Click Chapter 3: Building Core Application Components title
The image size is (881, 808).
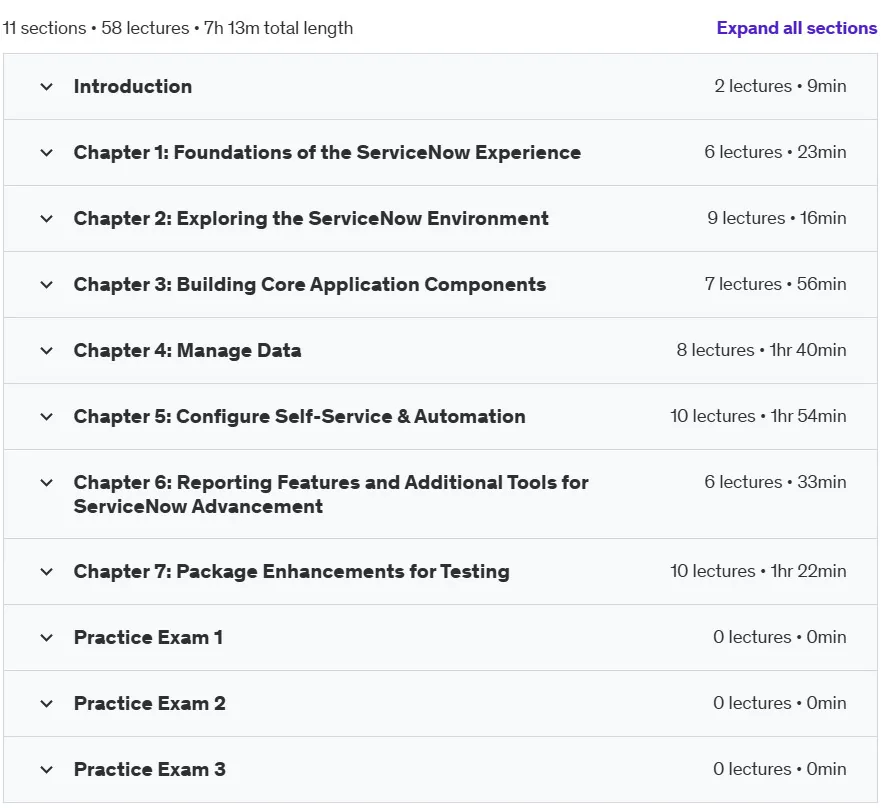(x=310, y=284)
